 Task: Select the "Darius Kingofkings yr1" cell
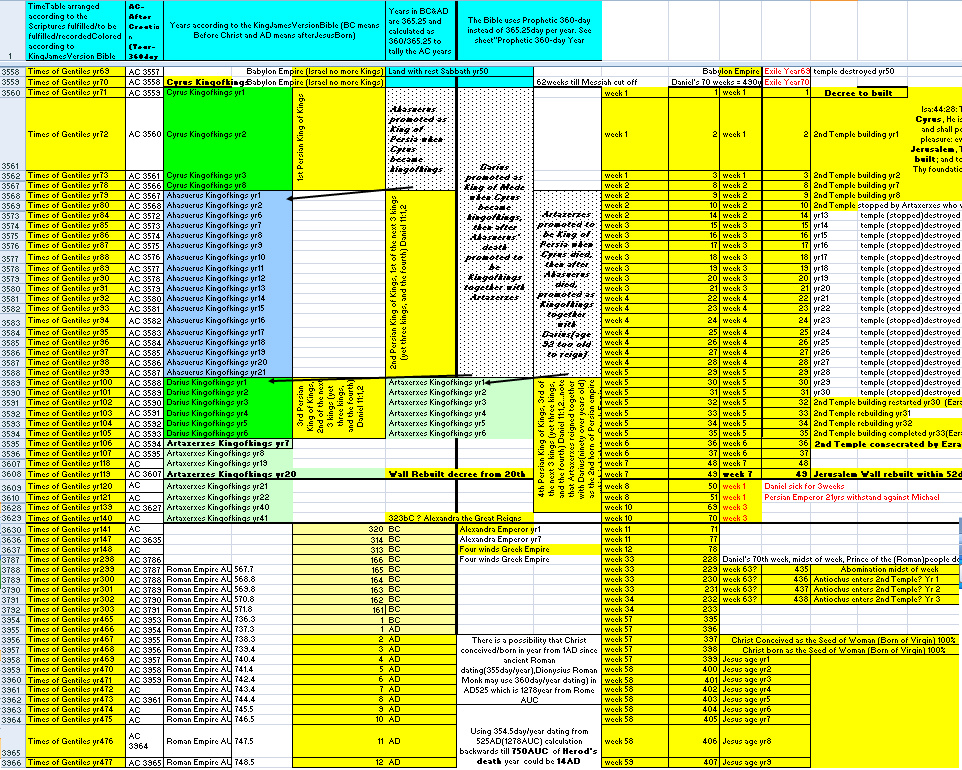pyautogui.click(x=228, y=382)
